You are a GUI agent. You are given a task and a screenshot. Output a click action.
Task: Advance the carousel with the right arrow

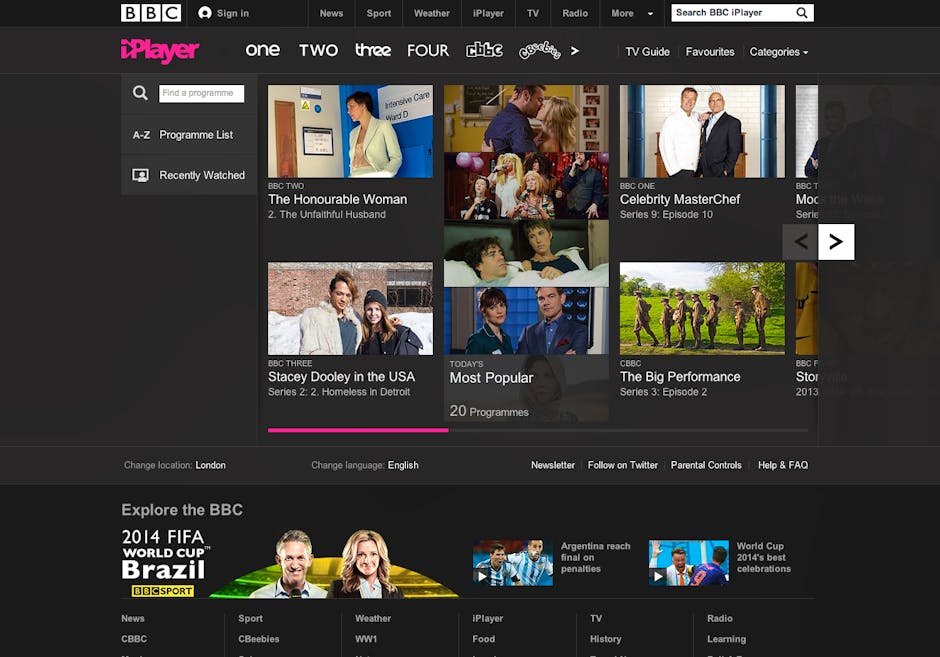[x=836, y=241]
